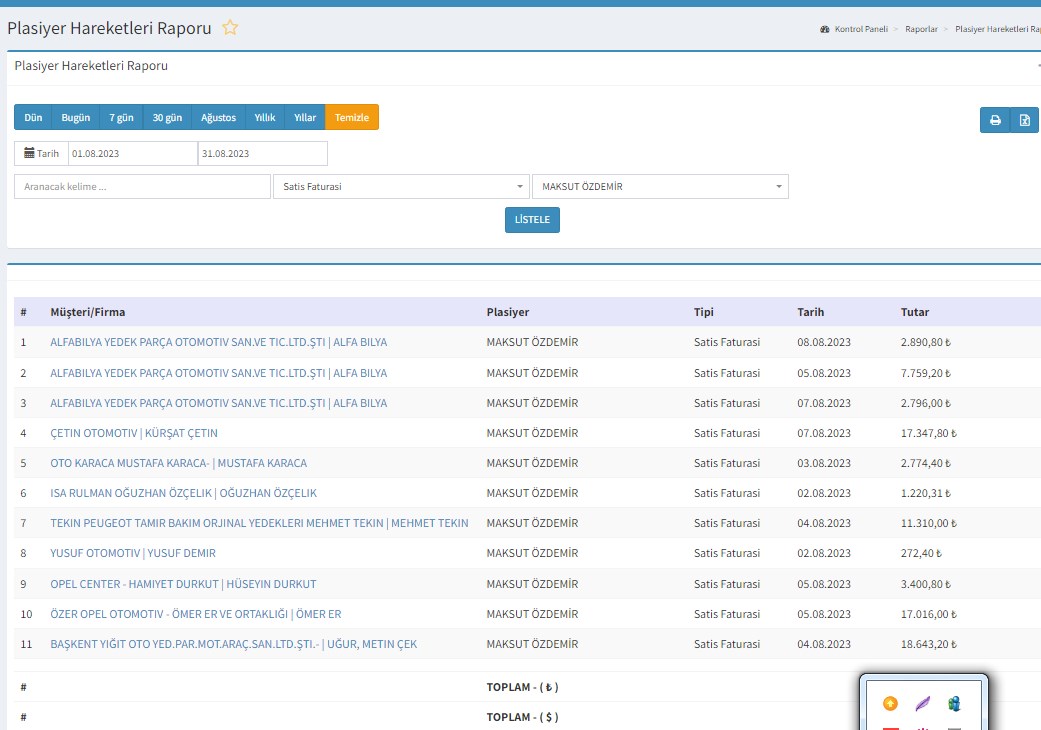1041x730 pixels.
Task: Click the blue people messenger tray icon
Action: tap(955, 704)
